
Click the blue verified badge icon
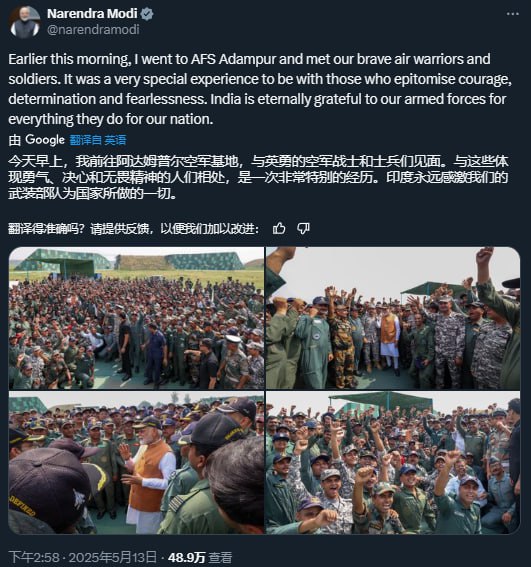(147, 14)
